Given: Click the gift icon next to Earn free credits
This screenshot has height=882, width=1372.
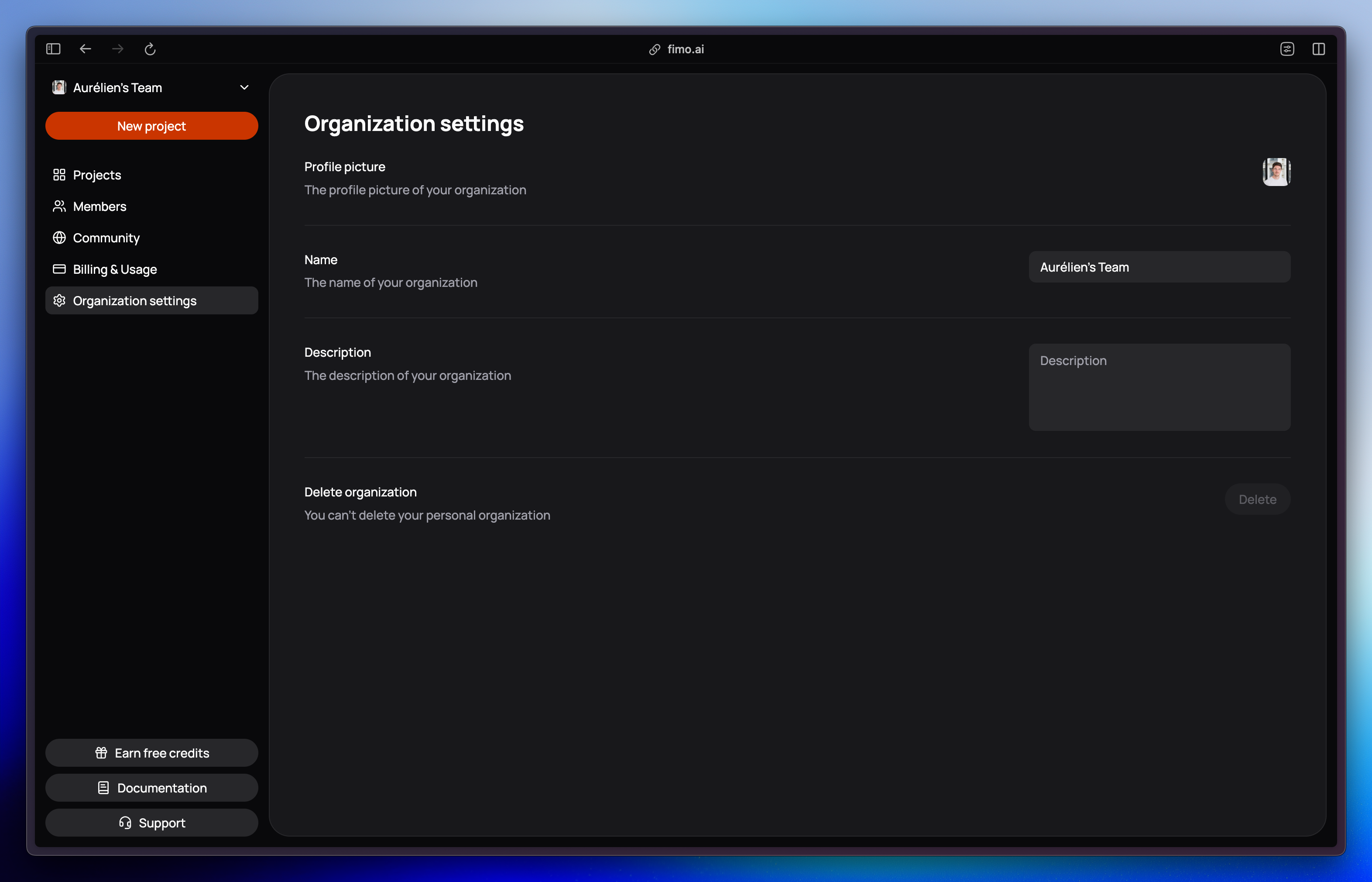Looking at the screenshot, I should pos(101,753).
